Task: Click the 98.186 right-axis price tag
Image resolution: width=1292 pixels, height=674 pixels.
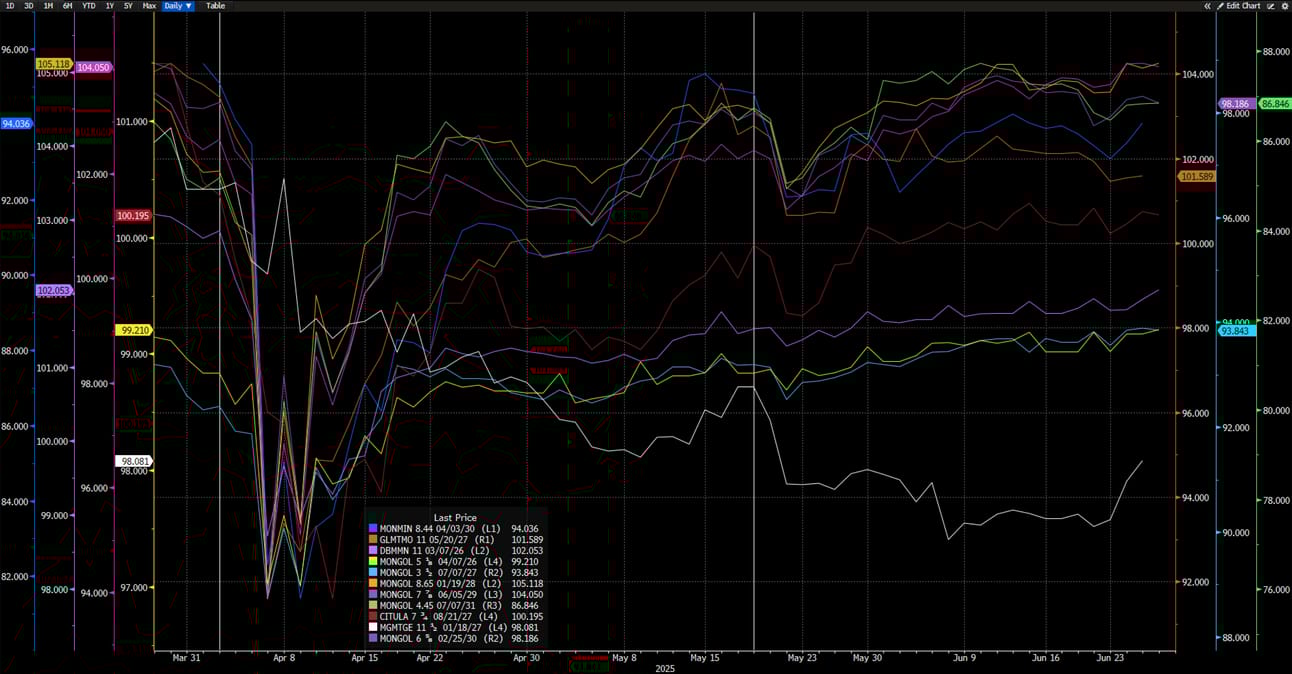Action: 1236,104
